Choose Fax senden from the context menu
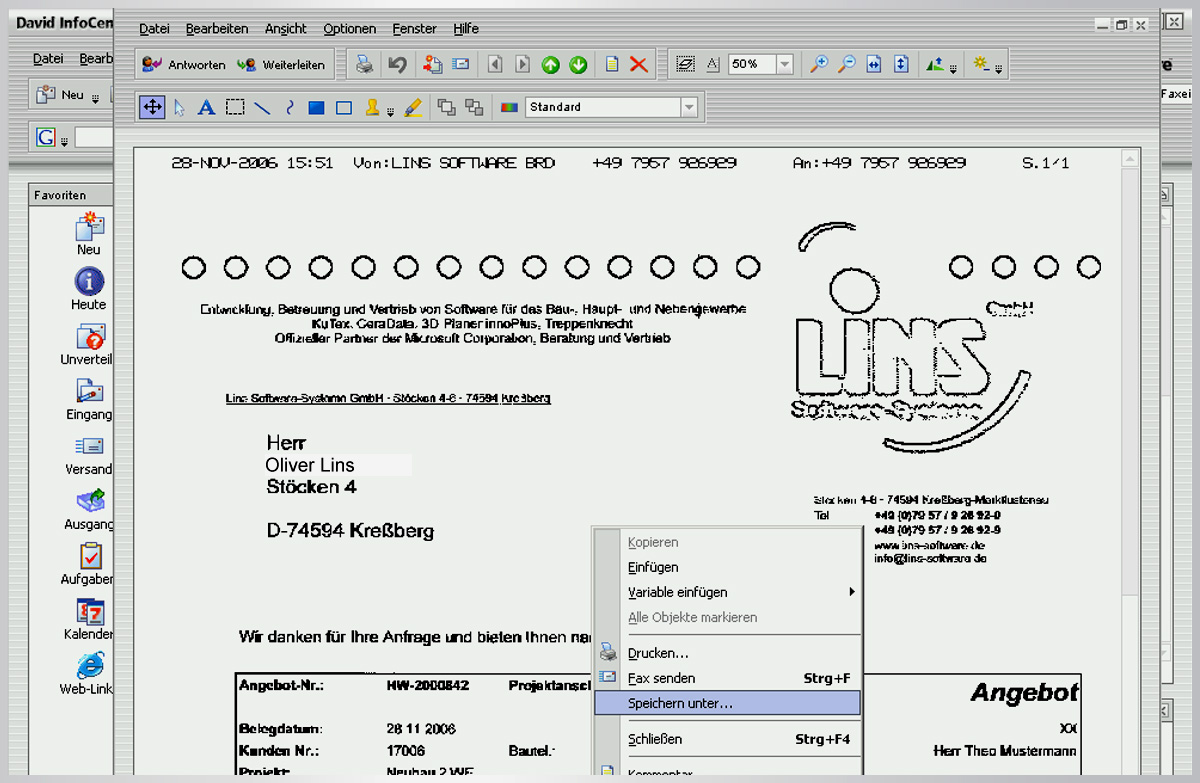 pos(727,678)
